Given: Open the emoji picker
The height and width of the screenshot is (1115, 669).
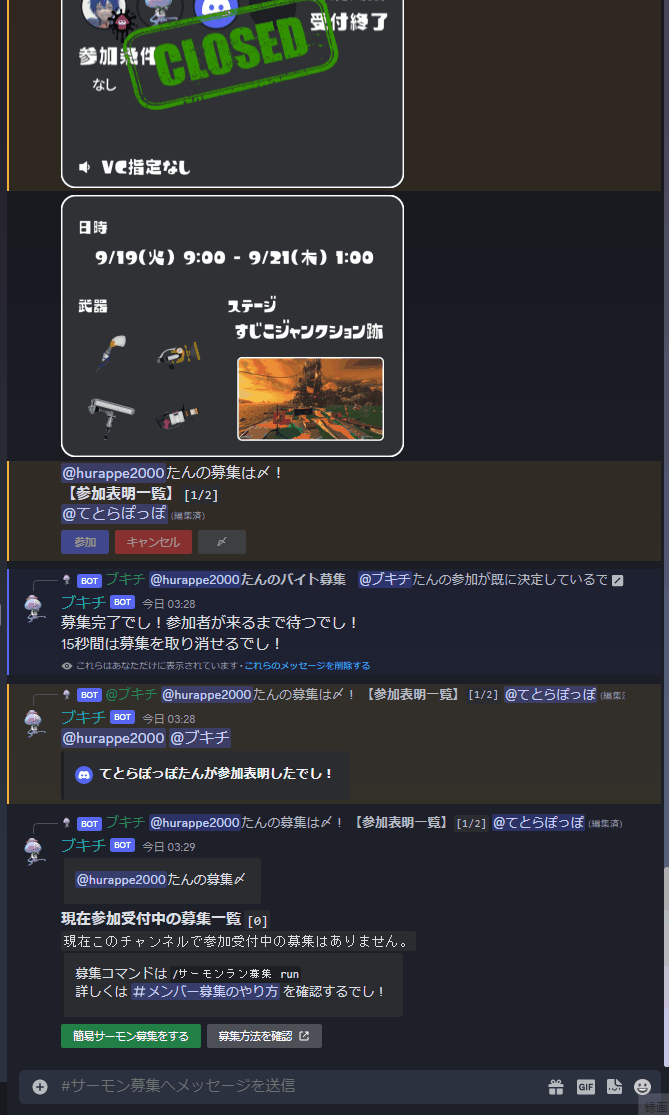Looking at the screenshot, I should click(642, 1087).
